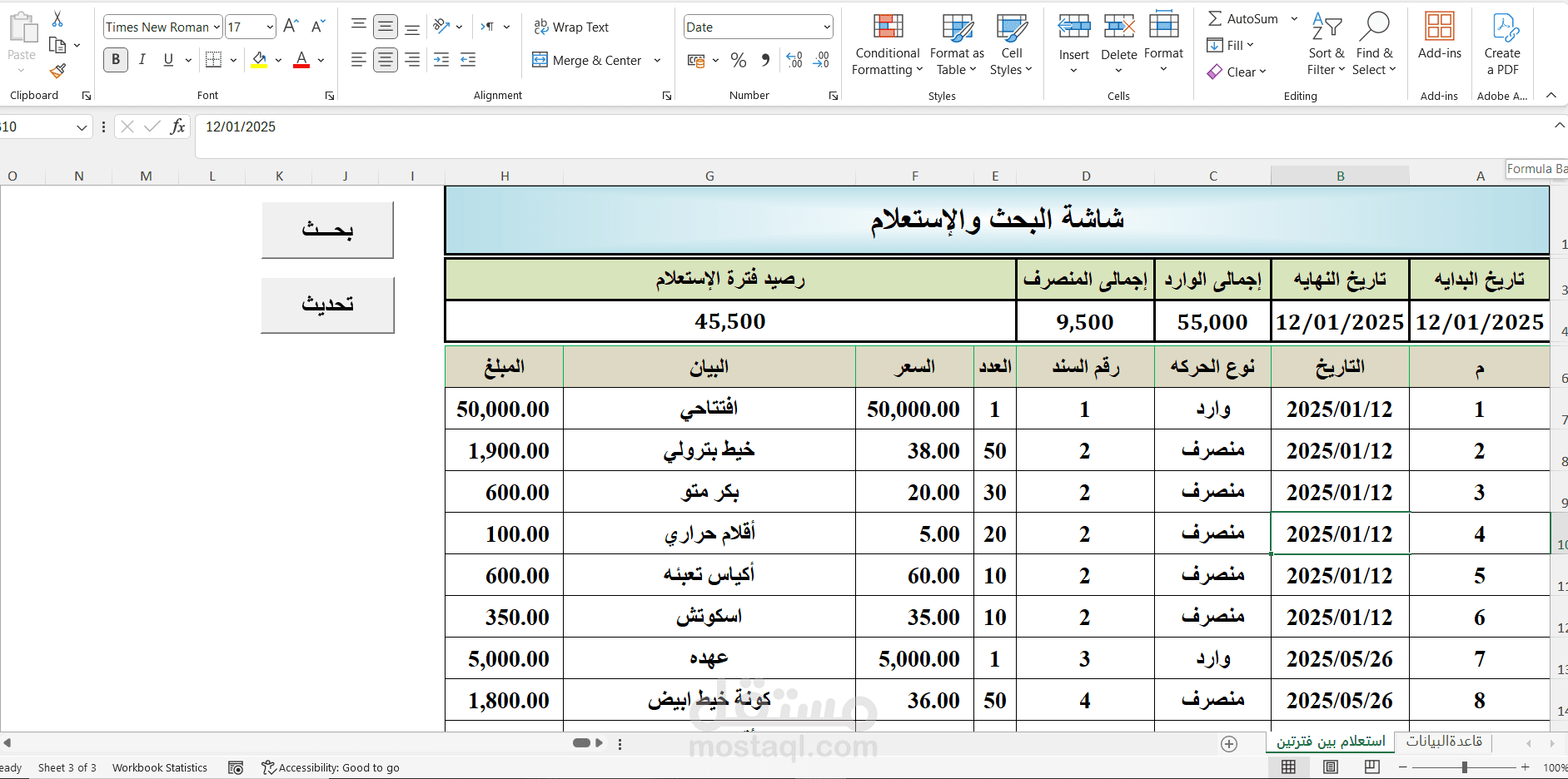Open Conditional Formatting menu

click(888, 45)
